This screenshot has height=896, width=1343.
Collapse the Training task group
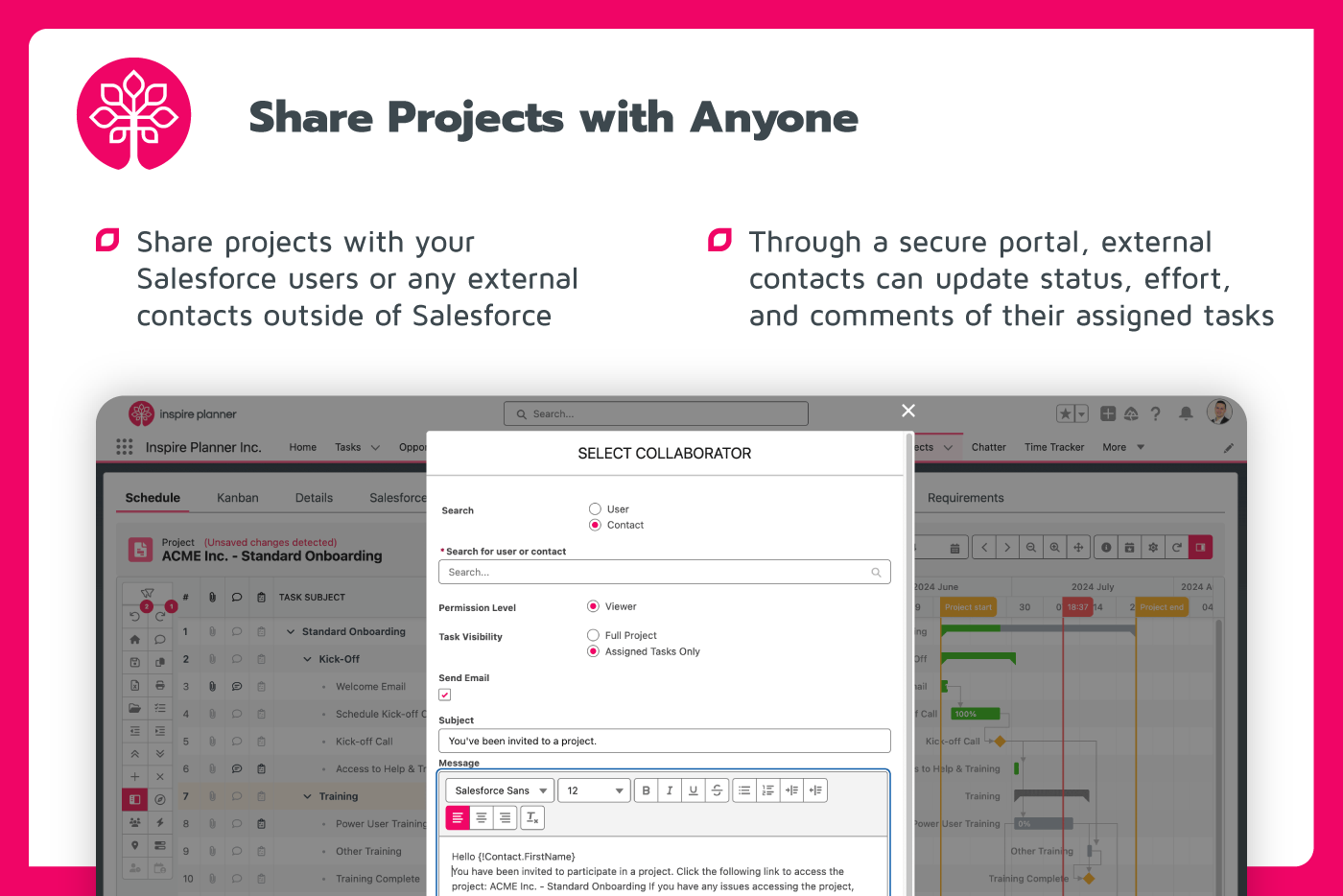point(308,796)
